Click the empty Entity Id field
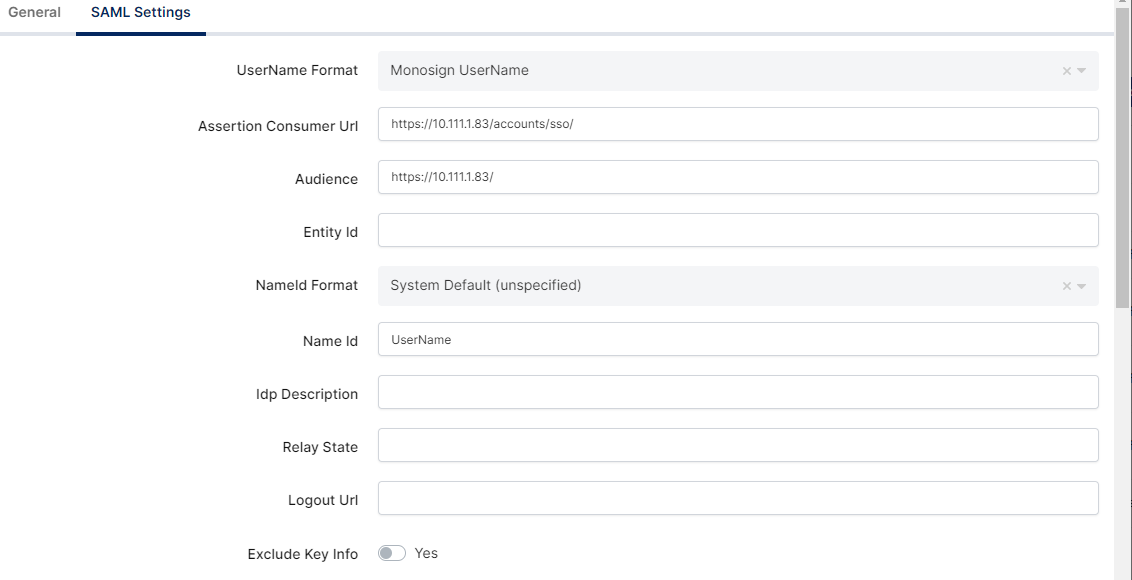Viewport: 1132px width, 580px height. point(738,230)
